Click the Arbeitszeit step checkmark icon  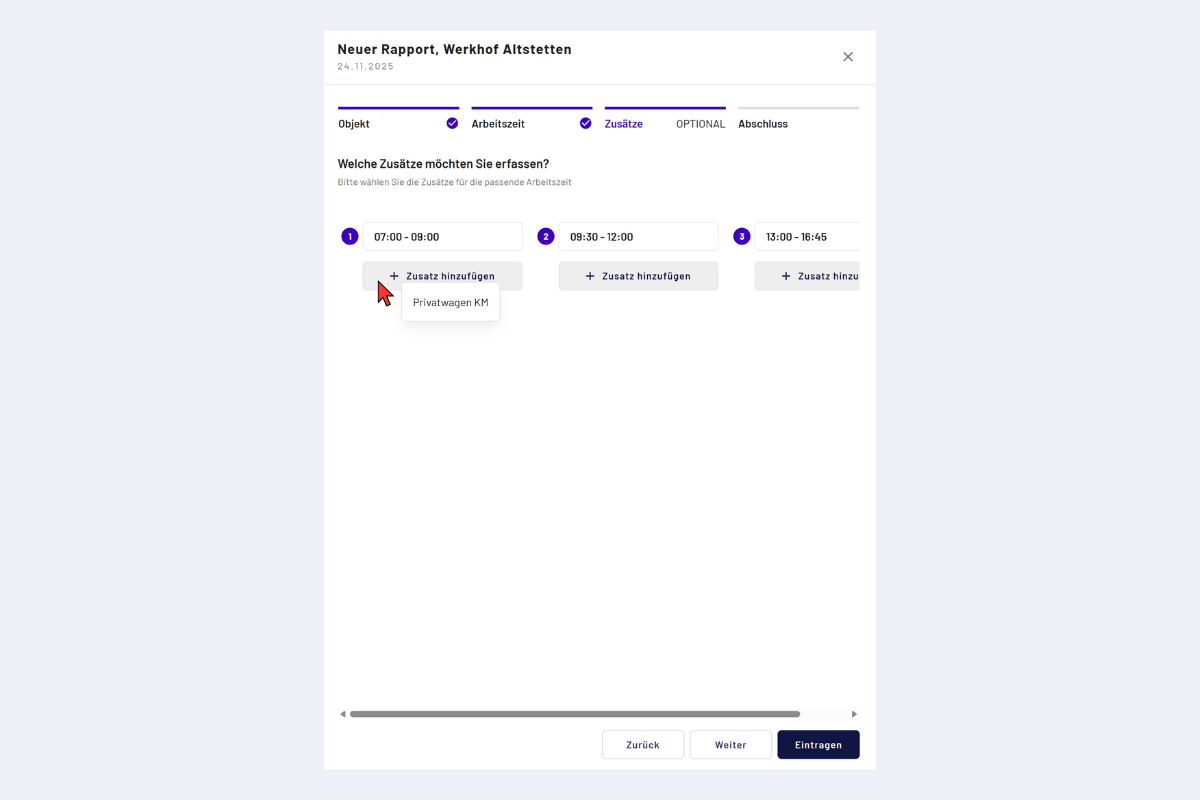pos(585,124)
